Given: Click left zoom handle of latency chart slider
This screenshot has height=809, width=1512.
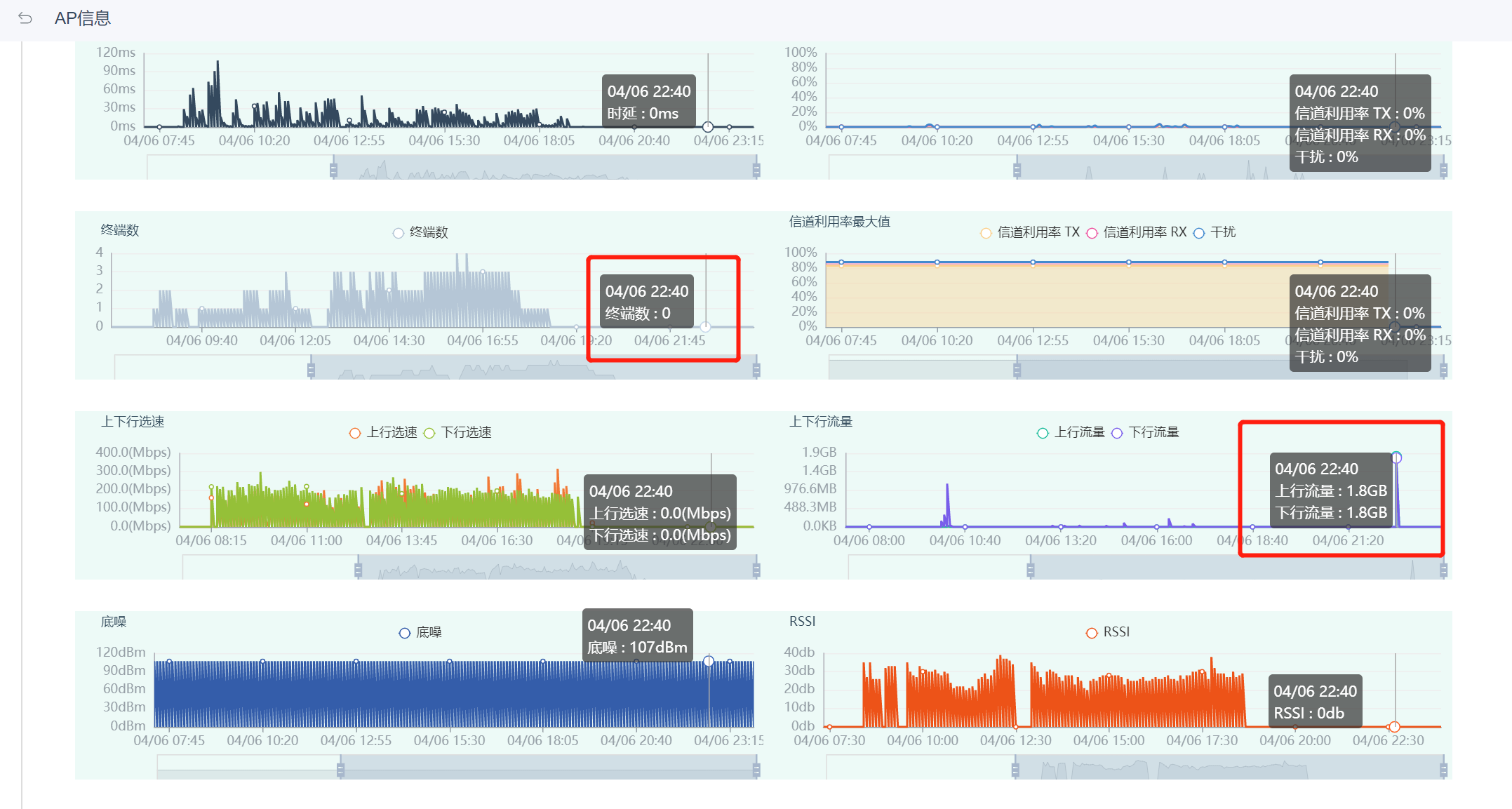Looking at the screenshot, I should click(x=333, y=170).
